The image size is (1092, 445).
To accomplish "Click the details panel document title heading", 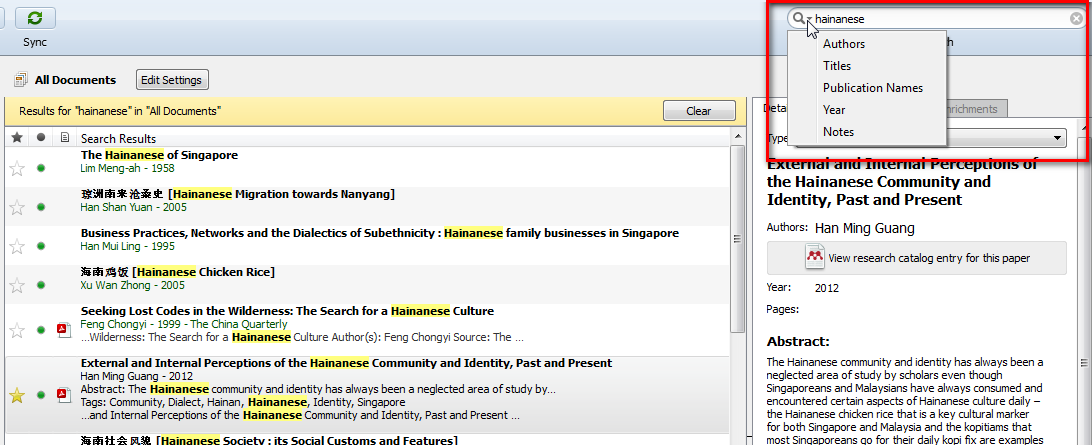I will 903,182.
